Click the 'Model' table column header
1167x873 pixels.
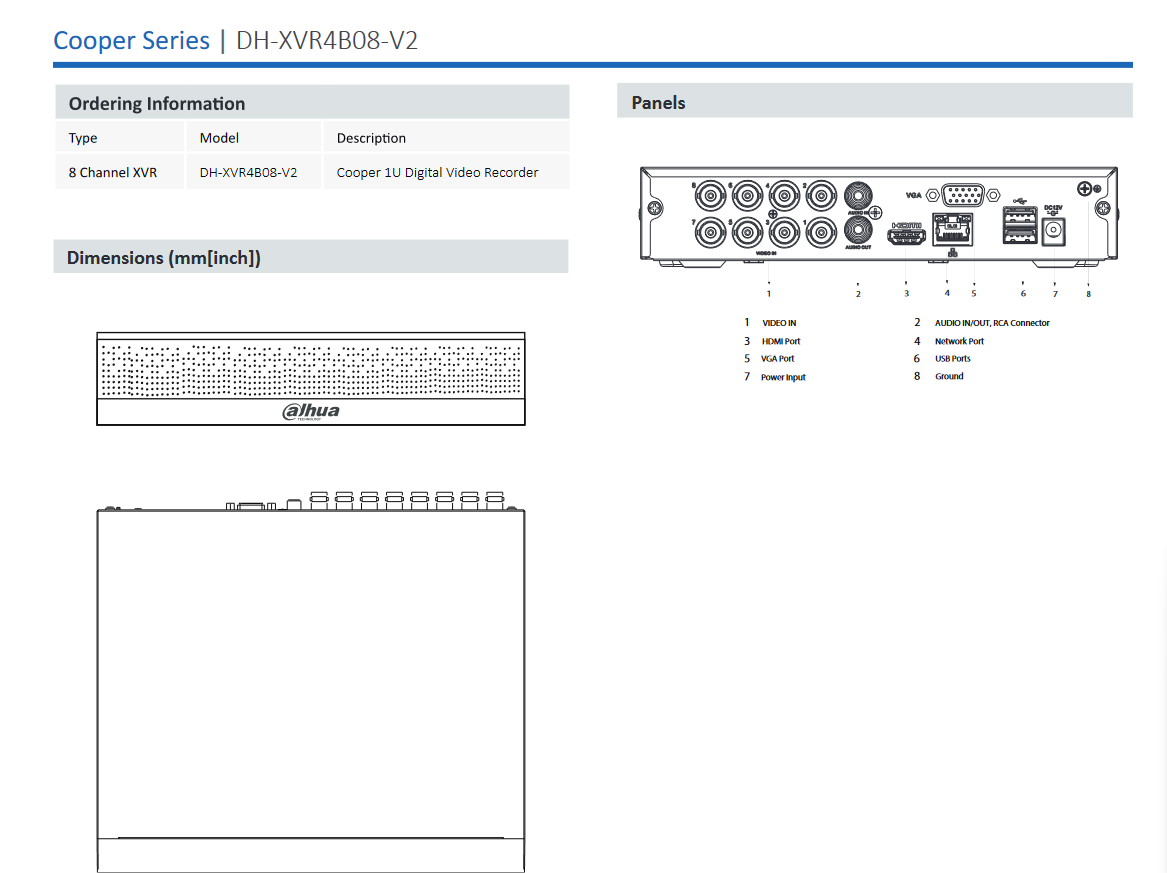click(x=220, y=138)
